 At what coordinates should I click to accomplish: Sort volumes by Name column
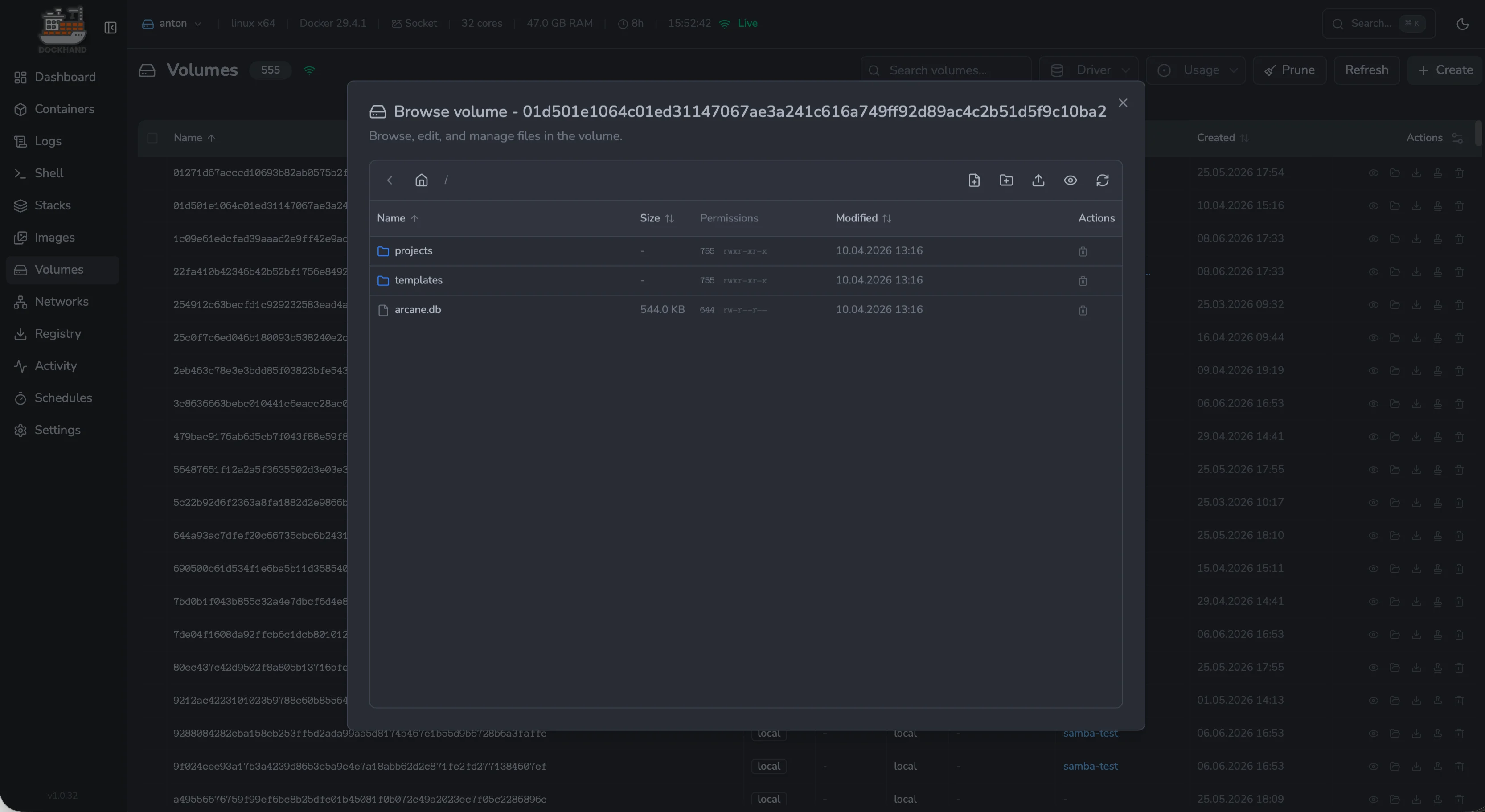tap(194, 138)
